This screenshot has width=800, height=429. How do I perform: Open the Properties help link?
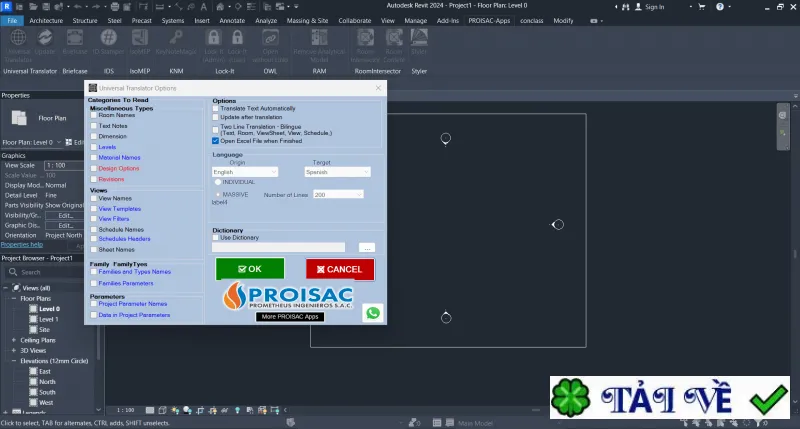coord(22,245)
